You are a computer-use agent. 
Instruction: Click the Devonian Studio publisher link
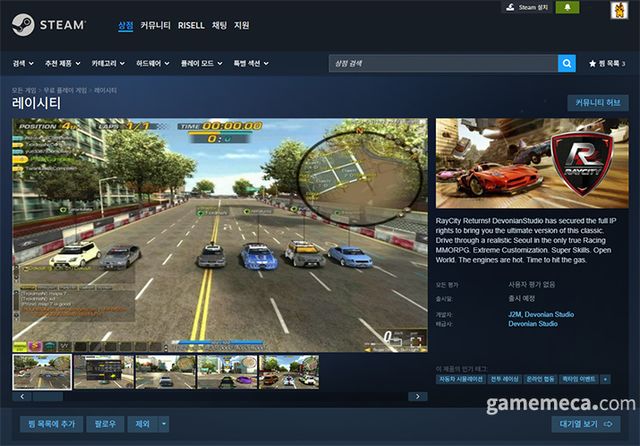tap(532, 323)
